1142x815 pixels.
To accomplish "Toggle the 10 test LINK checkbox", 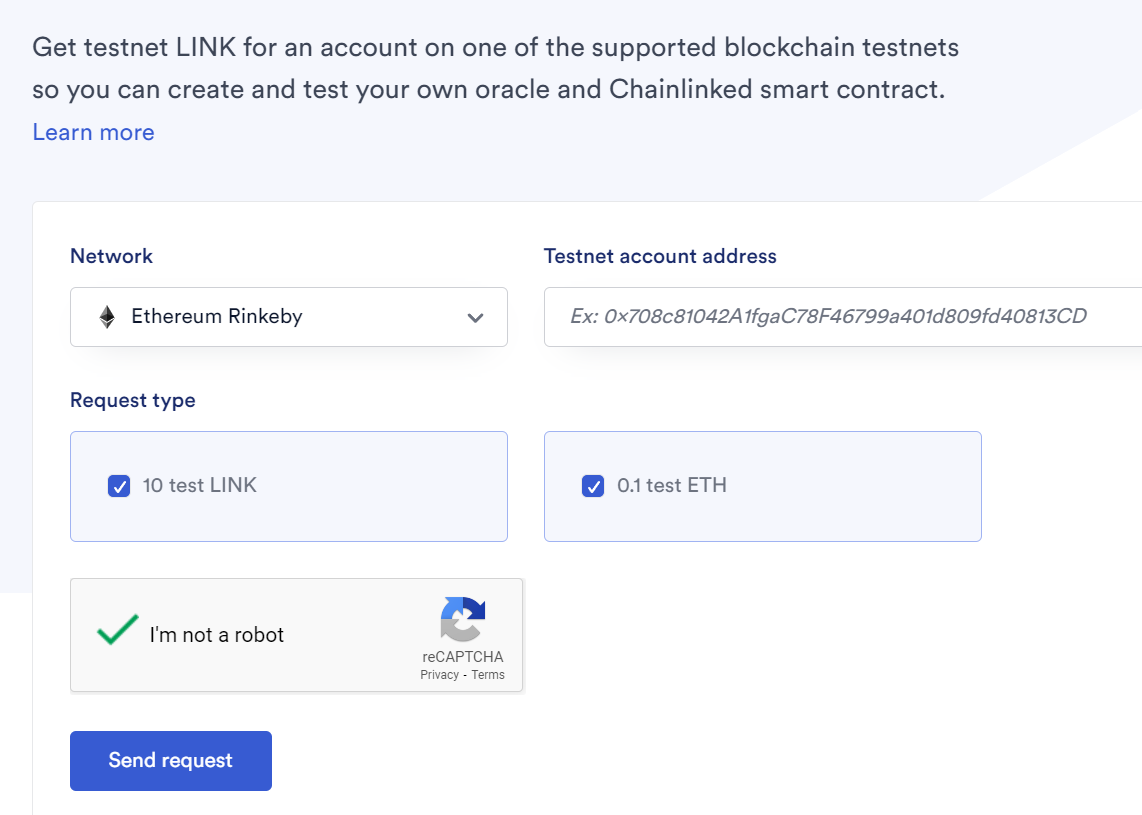I will coord(119,487).
